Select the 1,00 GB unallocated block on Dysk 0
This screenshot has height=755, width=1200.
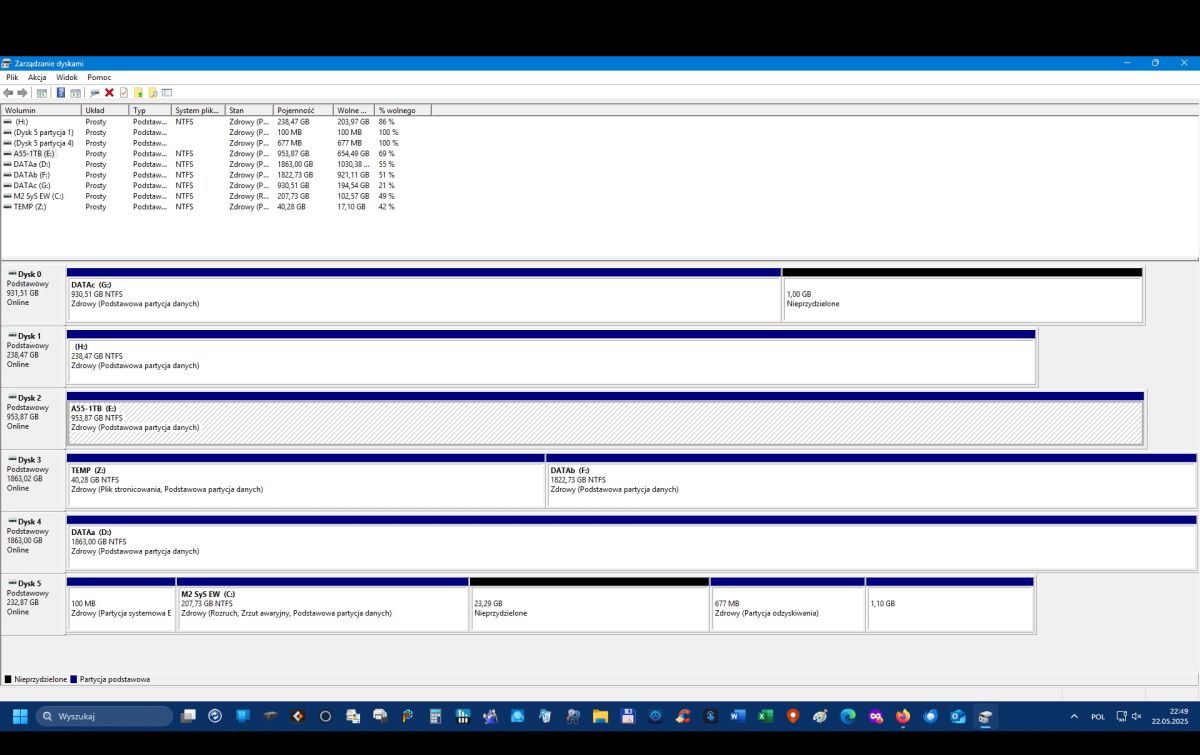(962, 295)
